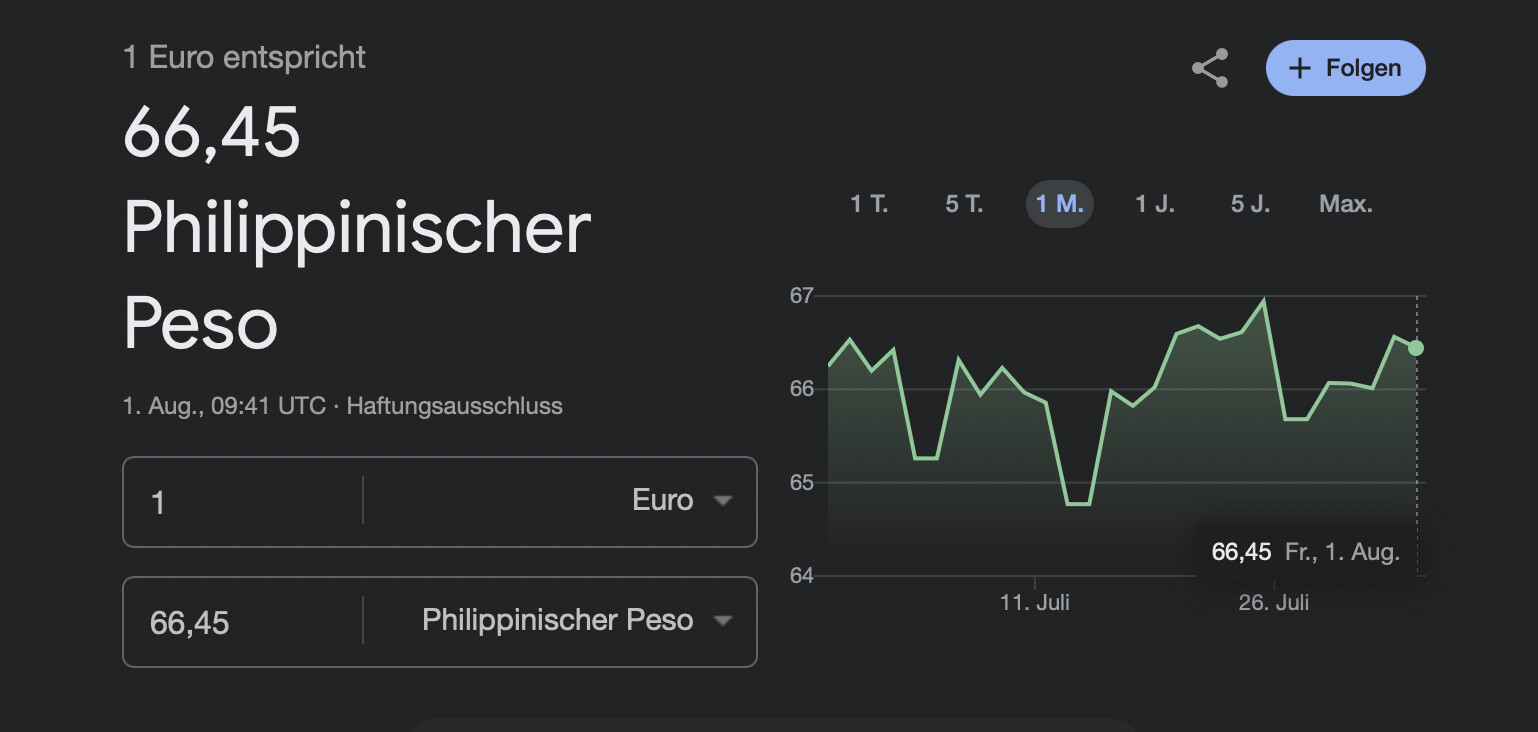1538x732 pixels.
Task: Click the Folgen button label
Action: click(1364, 68)
